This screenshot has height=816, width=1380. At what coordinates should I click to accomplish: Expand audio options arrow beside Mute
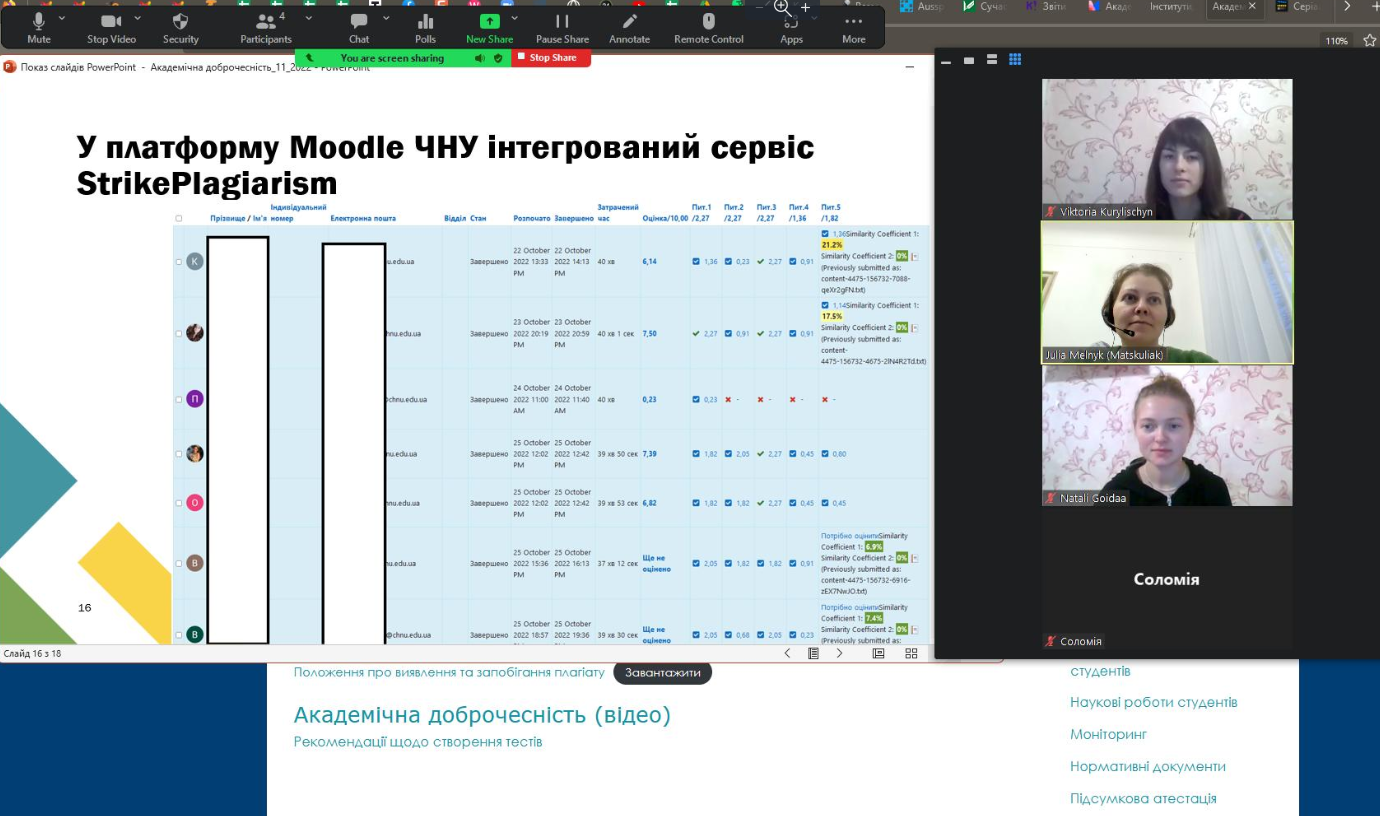point(62,18)
